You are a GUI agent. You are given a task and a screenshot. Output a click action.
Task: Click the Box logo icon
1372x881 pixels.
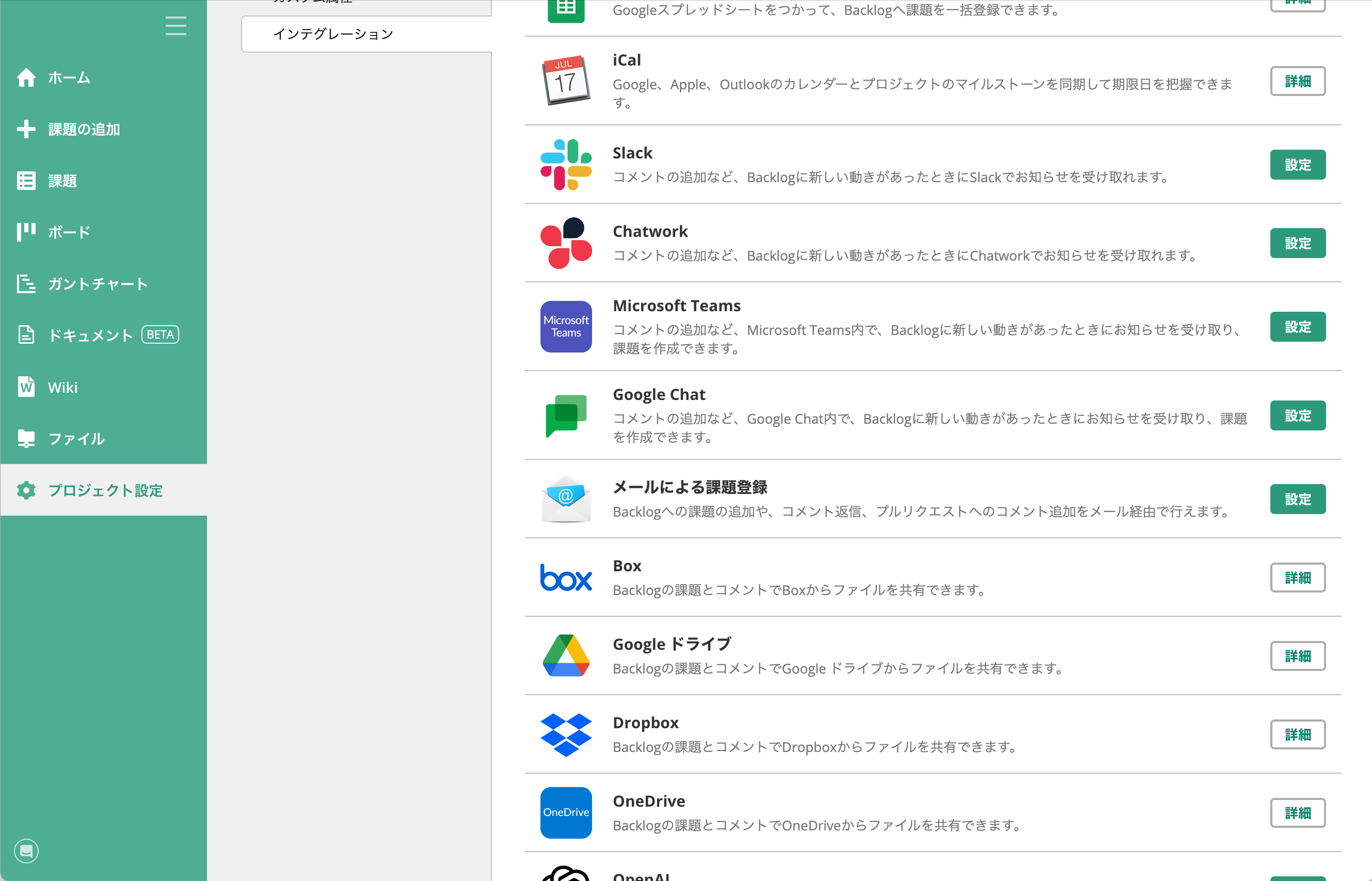(566, 578)
